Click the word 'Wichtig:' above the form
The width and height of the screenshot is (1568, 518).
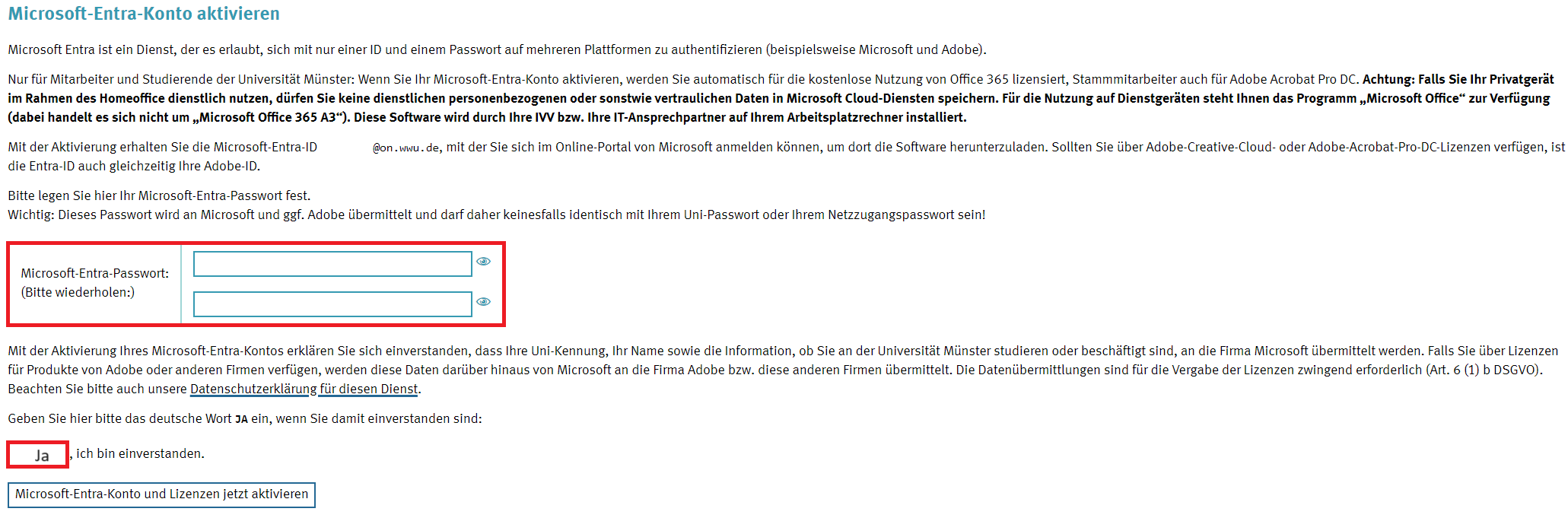tap(31, 215)
